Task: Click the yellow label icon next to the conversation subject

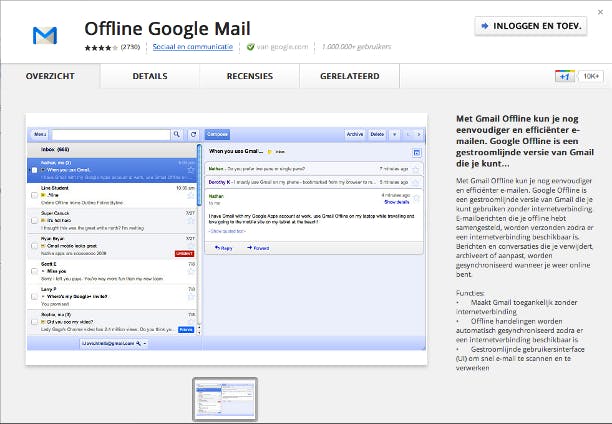Action: point(269,151)
